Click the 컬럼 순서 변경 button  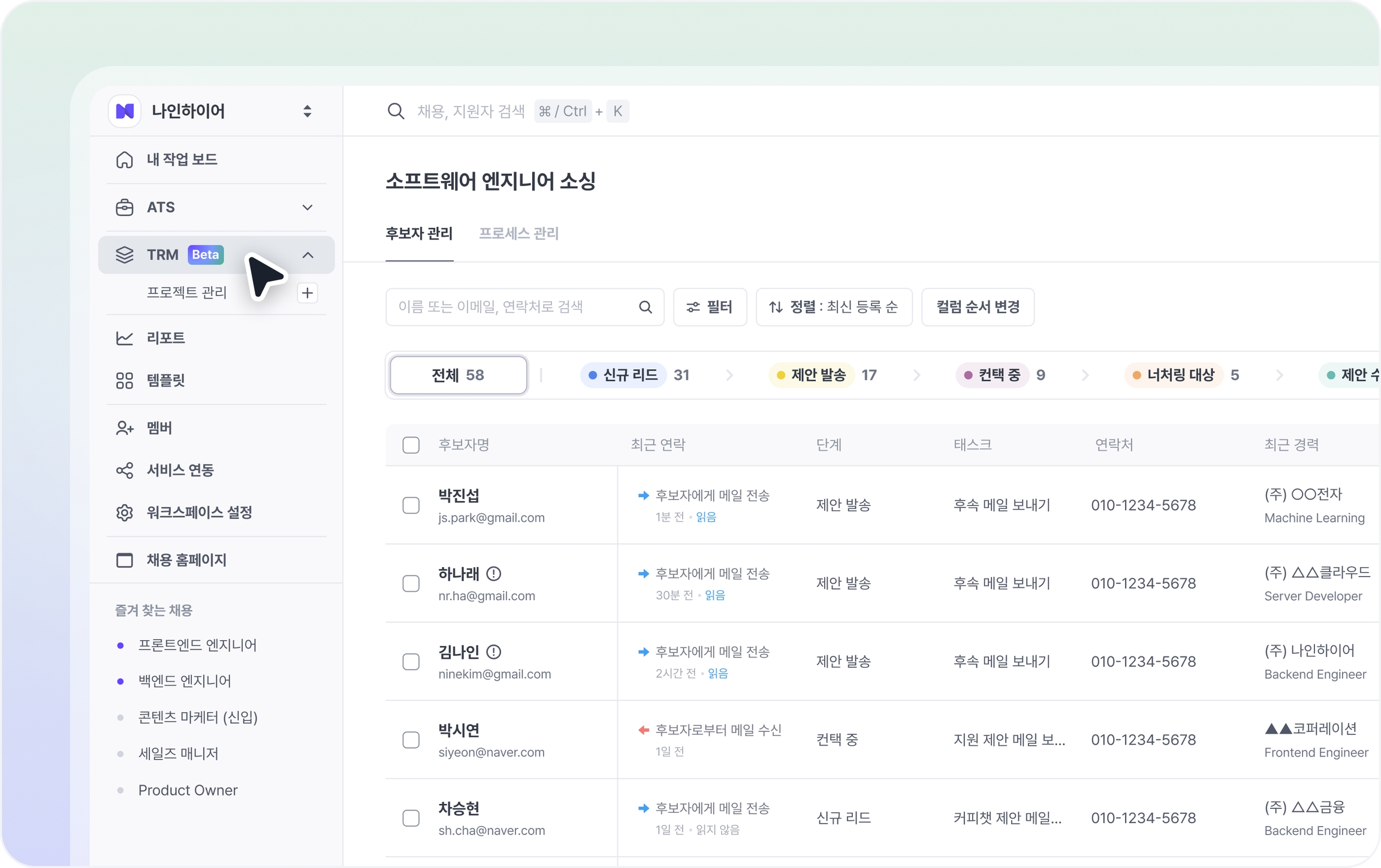click(978, 308)
